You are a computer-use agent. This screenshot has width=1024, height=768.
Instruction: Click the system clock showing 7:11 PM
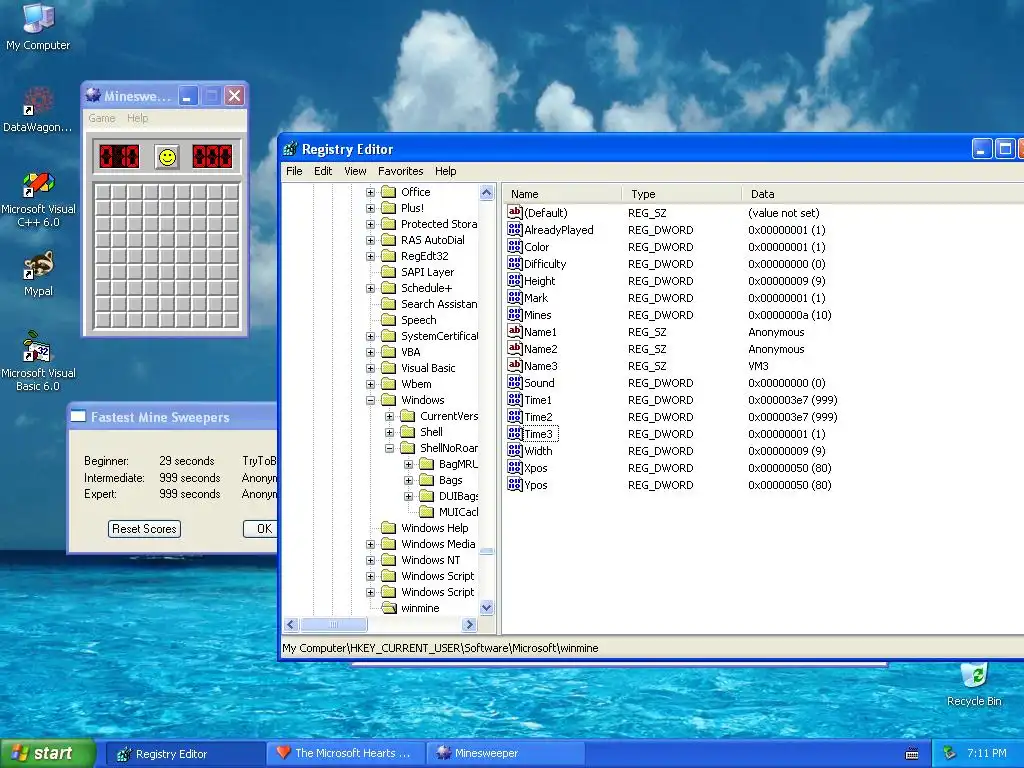click(x=986, y=753)
